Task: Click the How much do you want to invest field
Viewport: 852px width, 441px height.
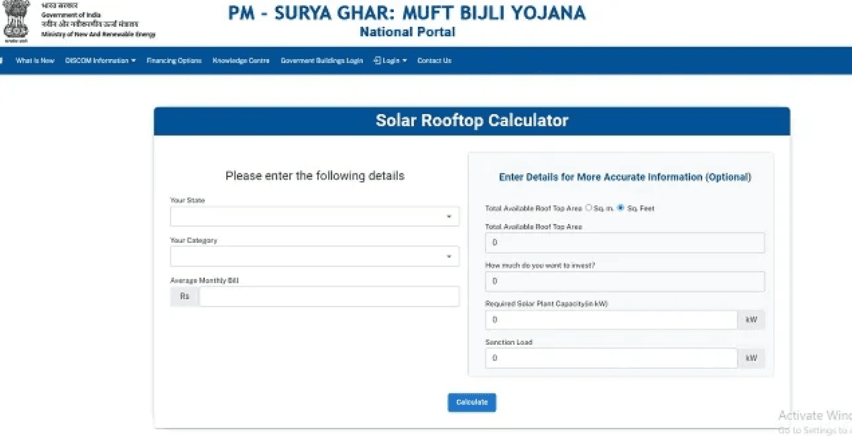Action: click(625, 281)
